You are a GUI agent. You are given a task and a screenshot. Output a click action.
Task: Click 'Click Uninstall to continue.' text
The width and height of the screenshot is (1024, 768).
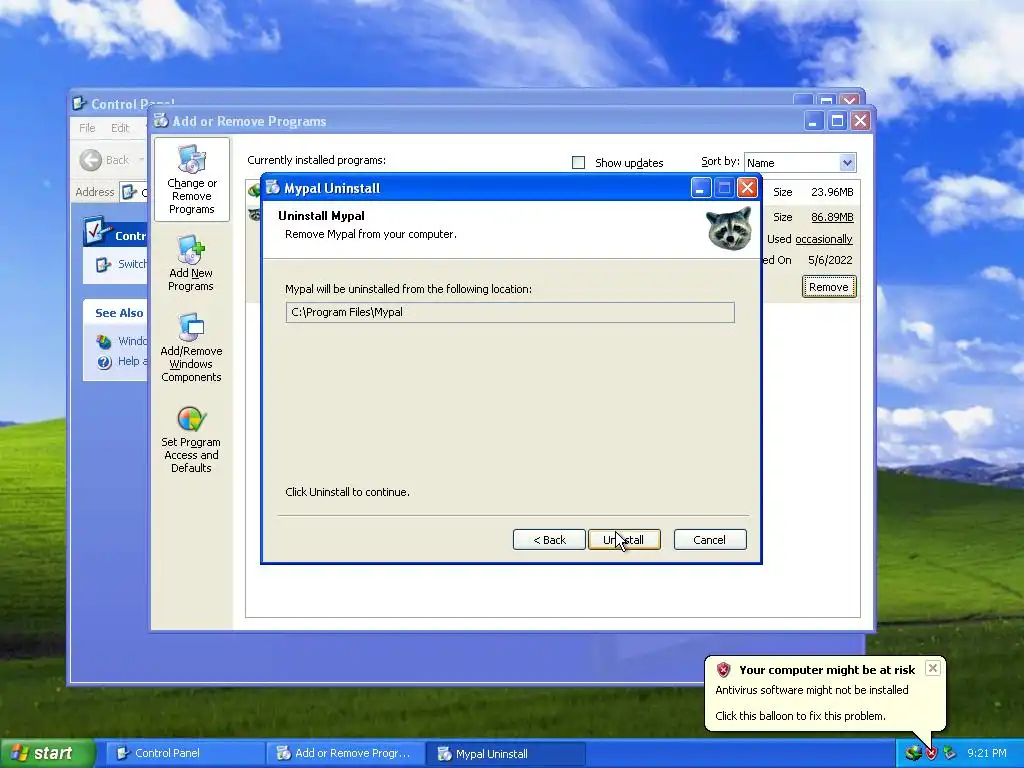[x=347, y=492]
